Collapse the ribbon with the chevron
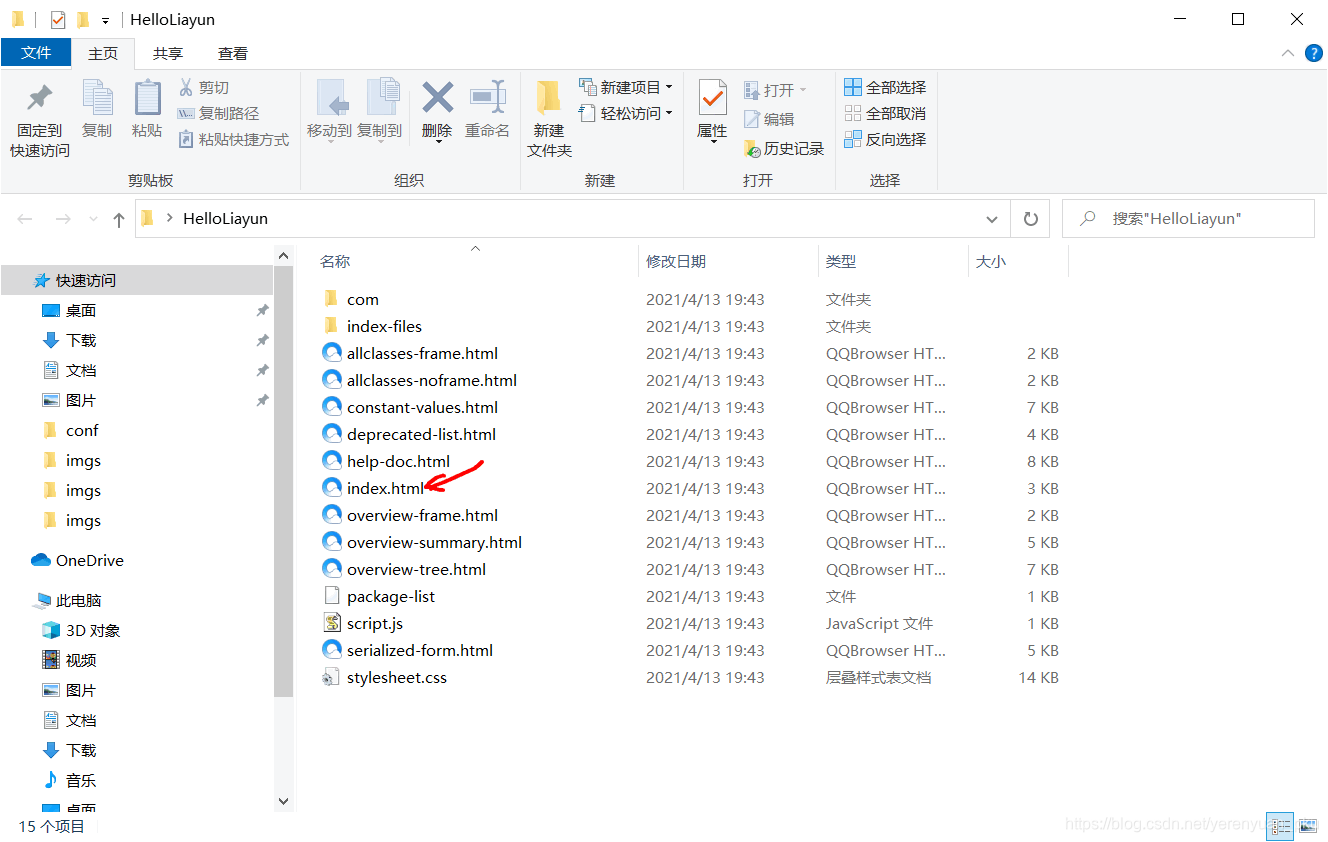This screenshot has height=842, width=1328. [x=1288, y=53]
